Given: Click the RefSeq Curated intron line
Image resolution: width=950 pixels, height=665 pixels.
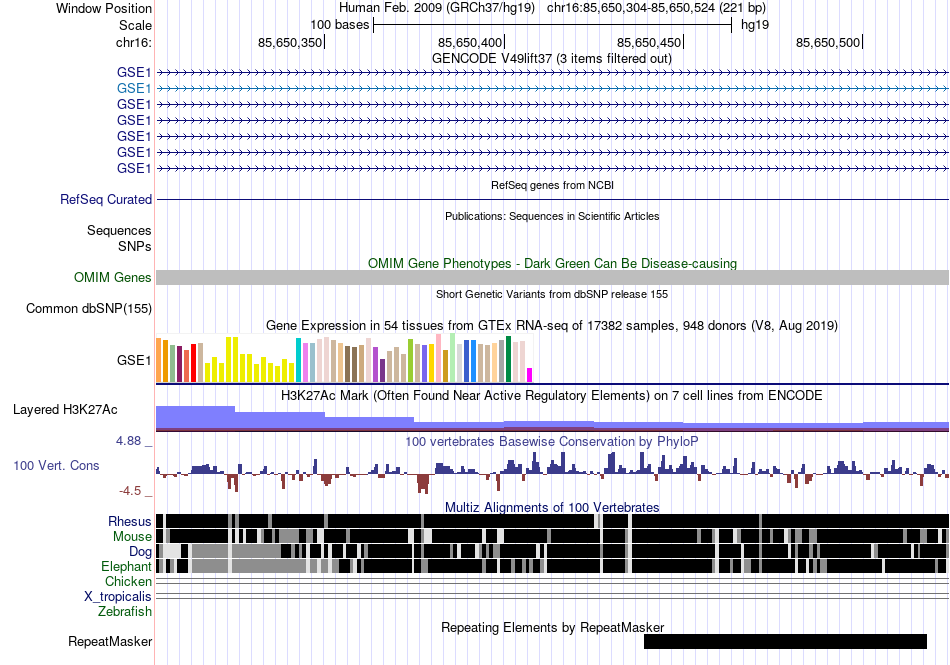Looking at the screenshot, I should (553, 199).
